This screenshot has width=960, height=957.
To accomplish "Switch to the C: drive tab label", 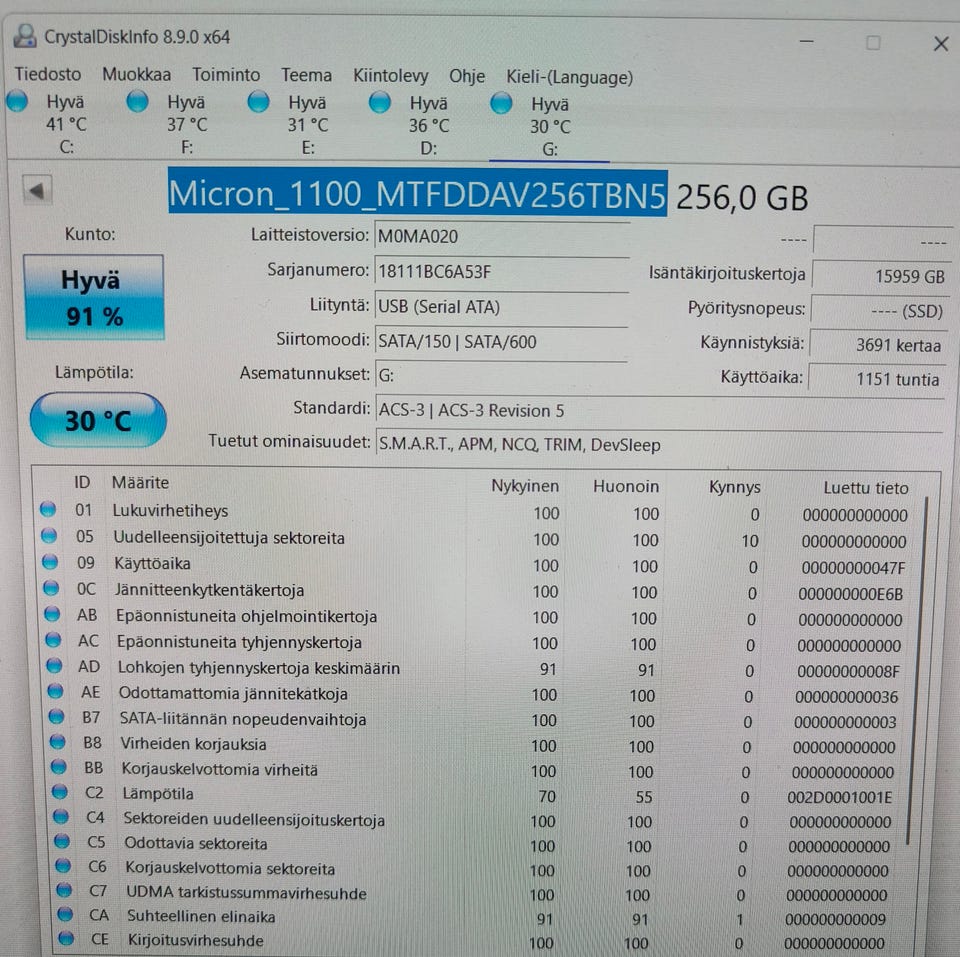I will click(67, 148).
